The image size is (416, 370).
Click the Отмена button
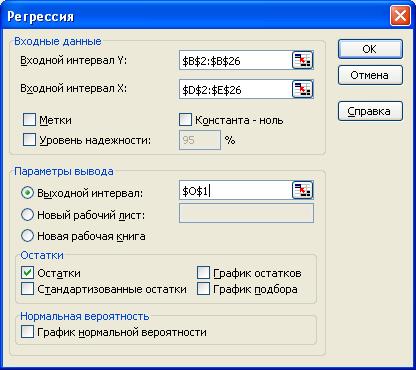(370, 75)
